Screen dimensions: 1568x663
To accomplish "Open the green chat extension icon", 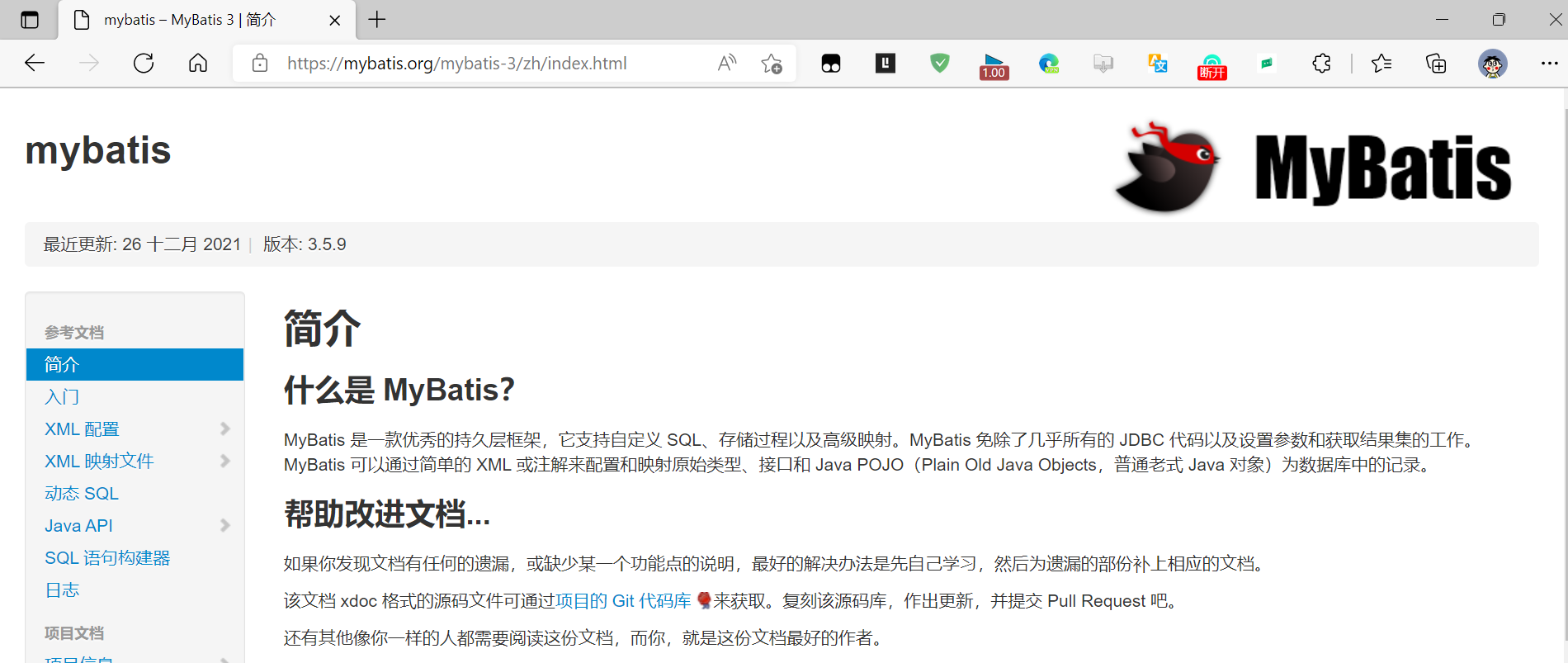I will point(1267,63).
